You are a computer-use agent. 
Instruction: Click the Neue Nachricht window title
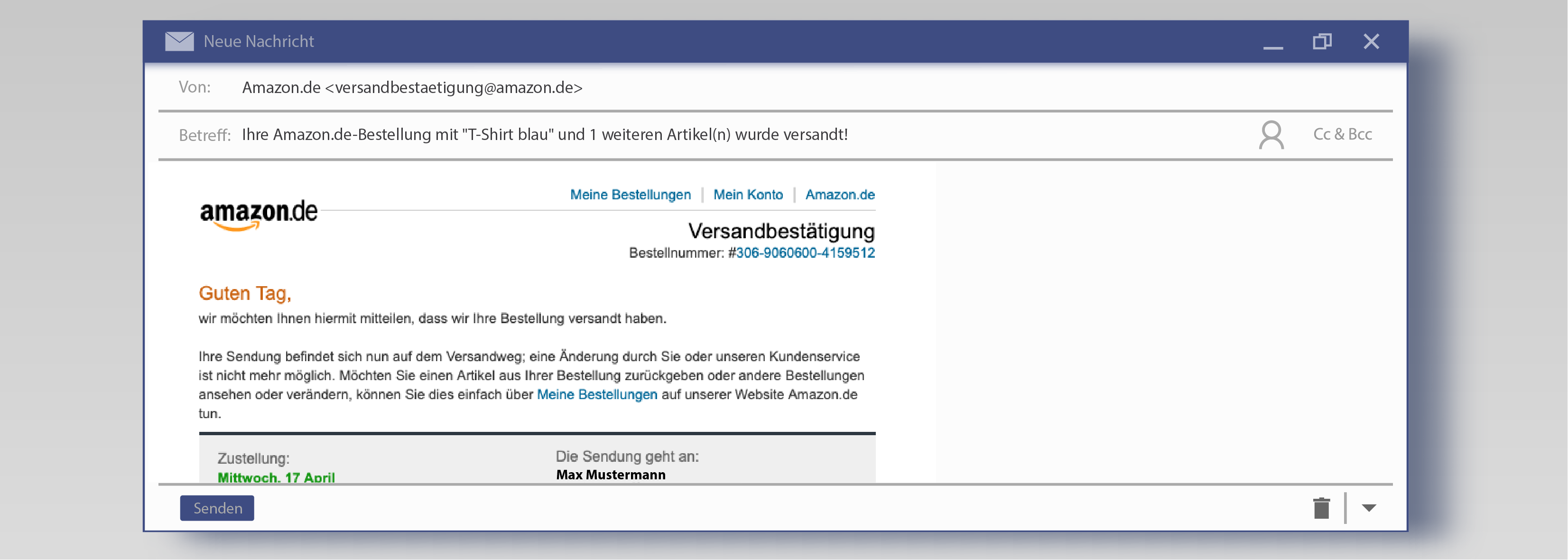259,41
